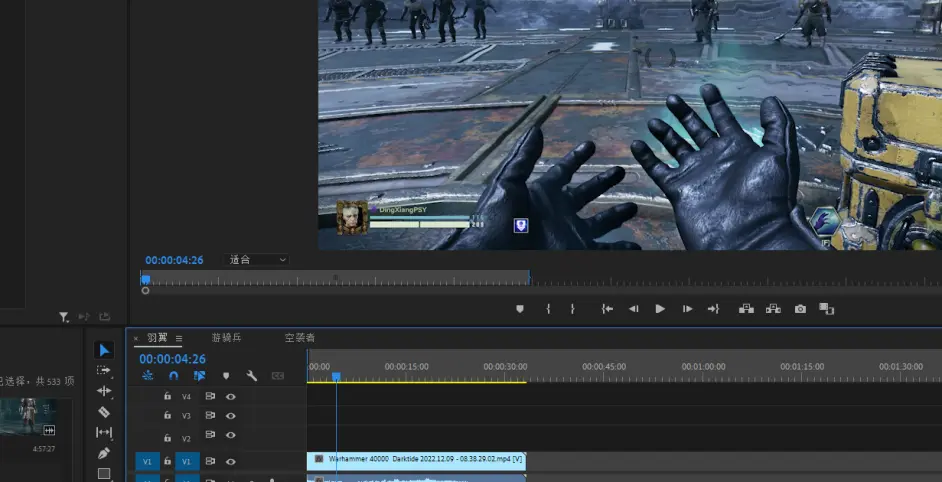Click the Extract button
The height and width of the screenshot is (482, 942).
773,309
